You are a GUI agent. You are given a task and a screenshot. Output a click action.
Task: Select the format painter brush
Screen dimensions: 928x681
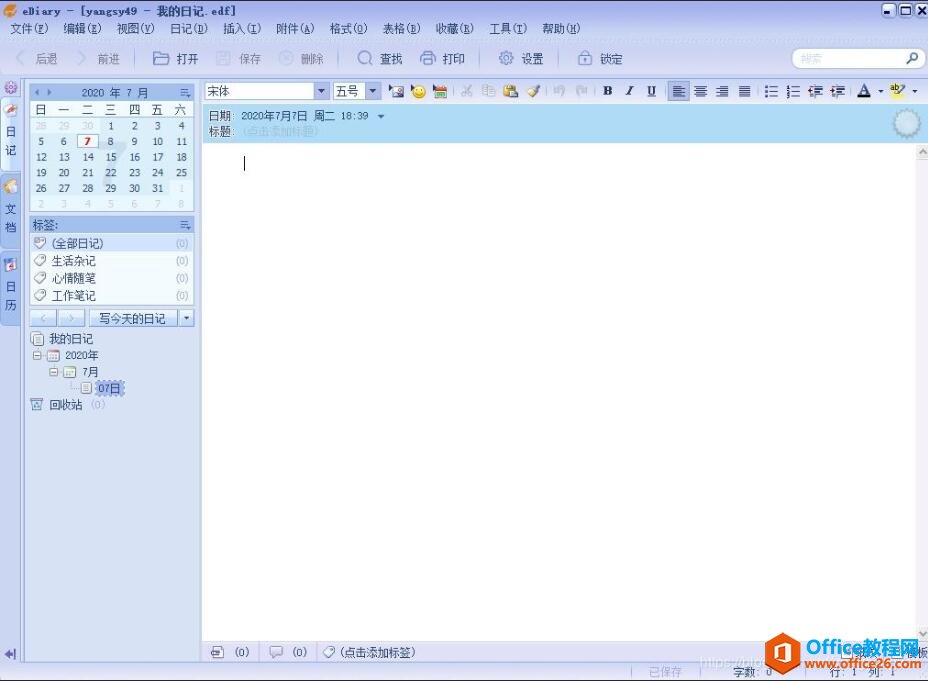(533, 91)
